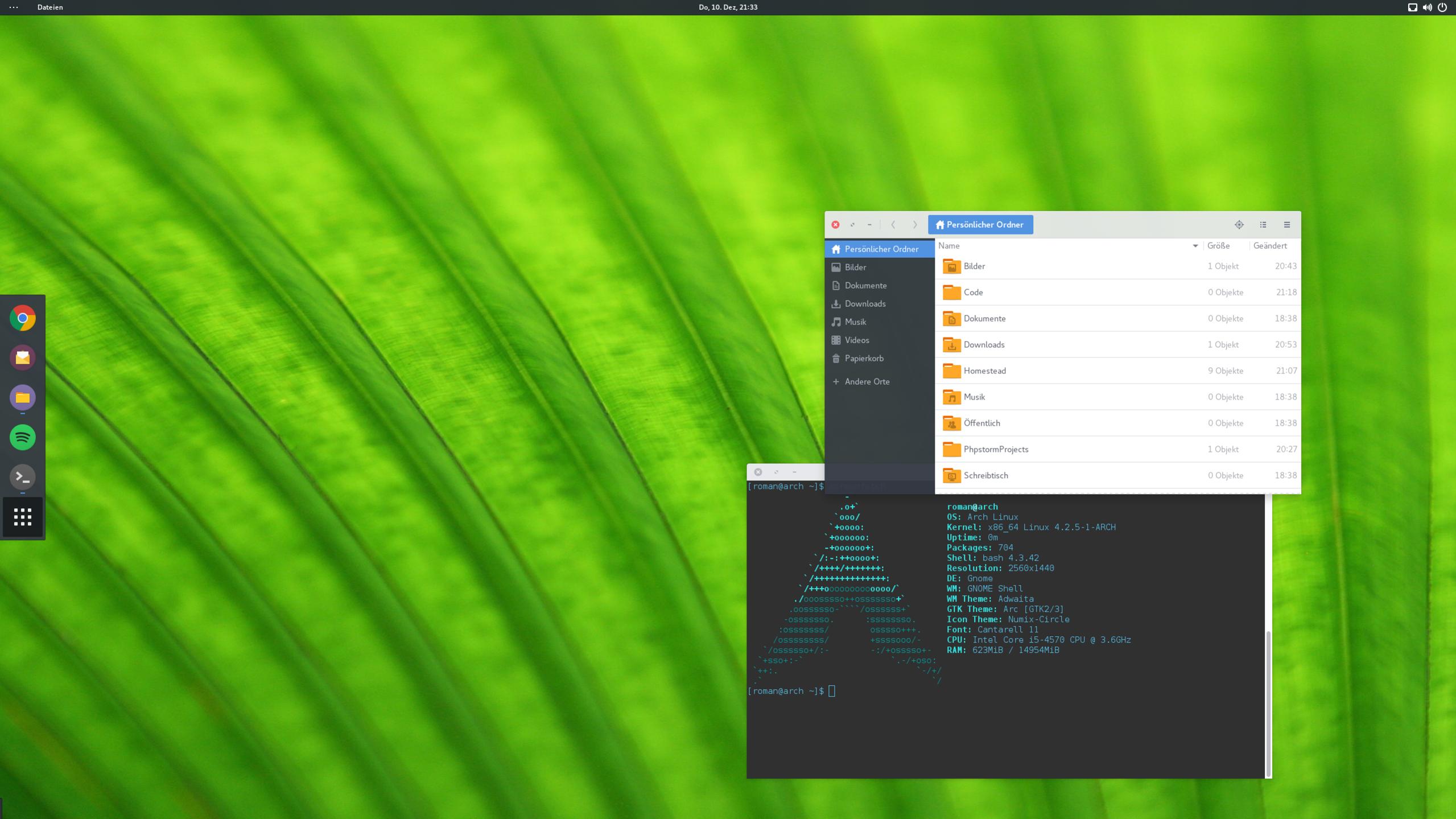Open the Dateien app menu in top bar
This screenshot has width=1456, height=819.
point(50,7)
